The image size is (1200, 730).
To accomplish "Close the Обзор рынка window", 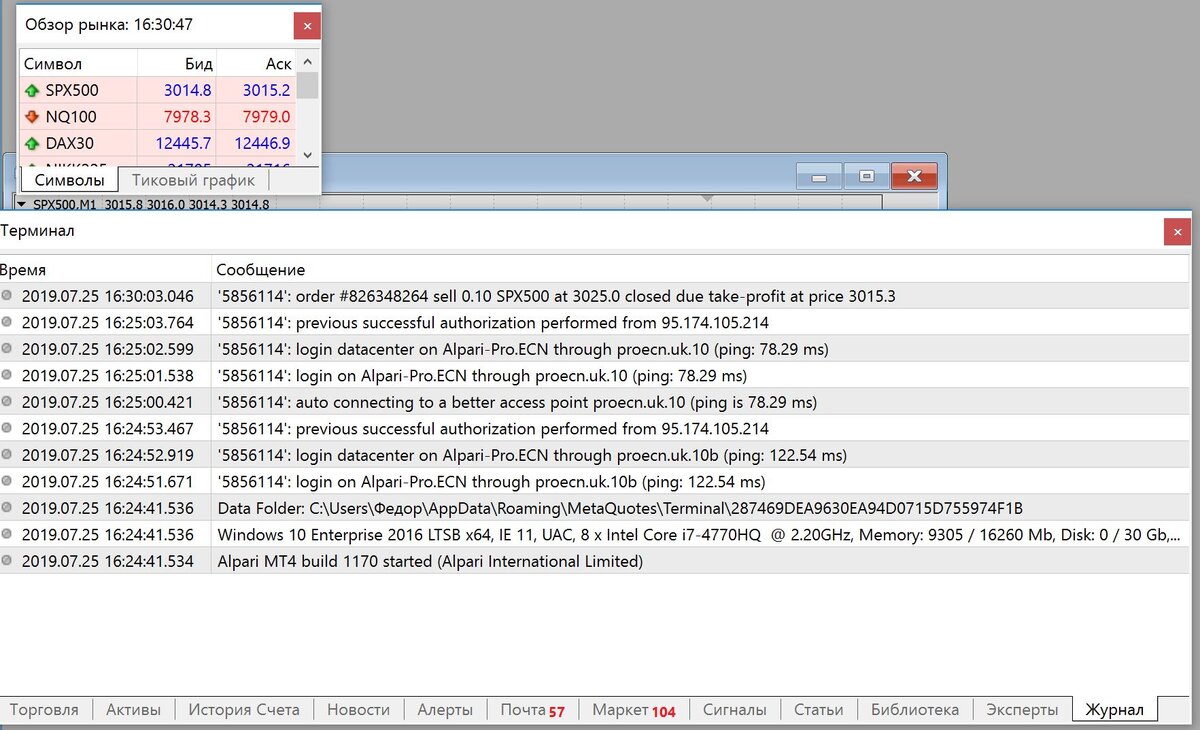I will (x=307, y=25).
